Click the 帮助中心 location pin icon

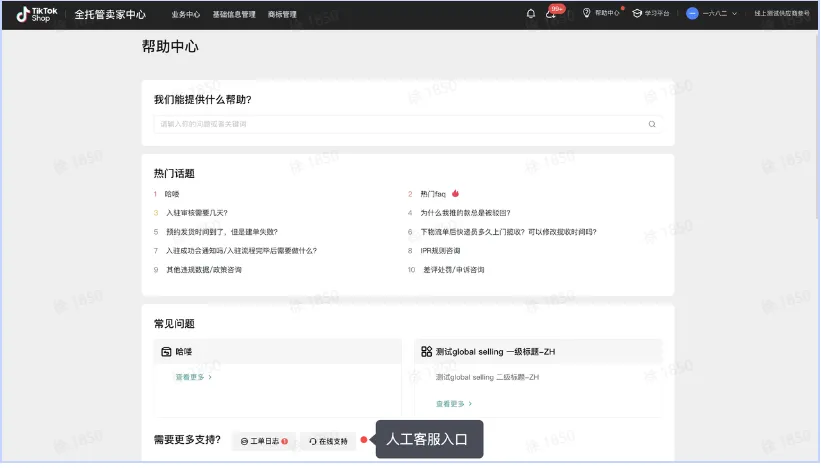point(586,13)
